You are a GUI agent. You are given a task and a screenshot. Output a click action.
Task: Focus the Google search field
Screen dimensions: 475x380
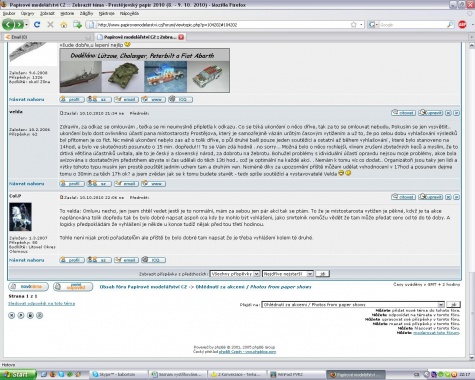[413, 25]
